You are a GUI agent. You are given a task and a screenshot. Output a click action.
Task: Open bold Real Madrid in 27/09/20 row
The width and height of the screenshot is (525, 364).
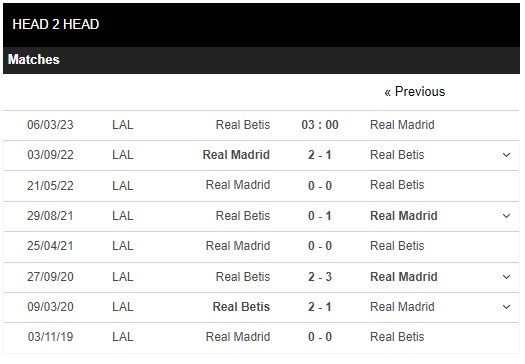(x=404, y=277)
